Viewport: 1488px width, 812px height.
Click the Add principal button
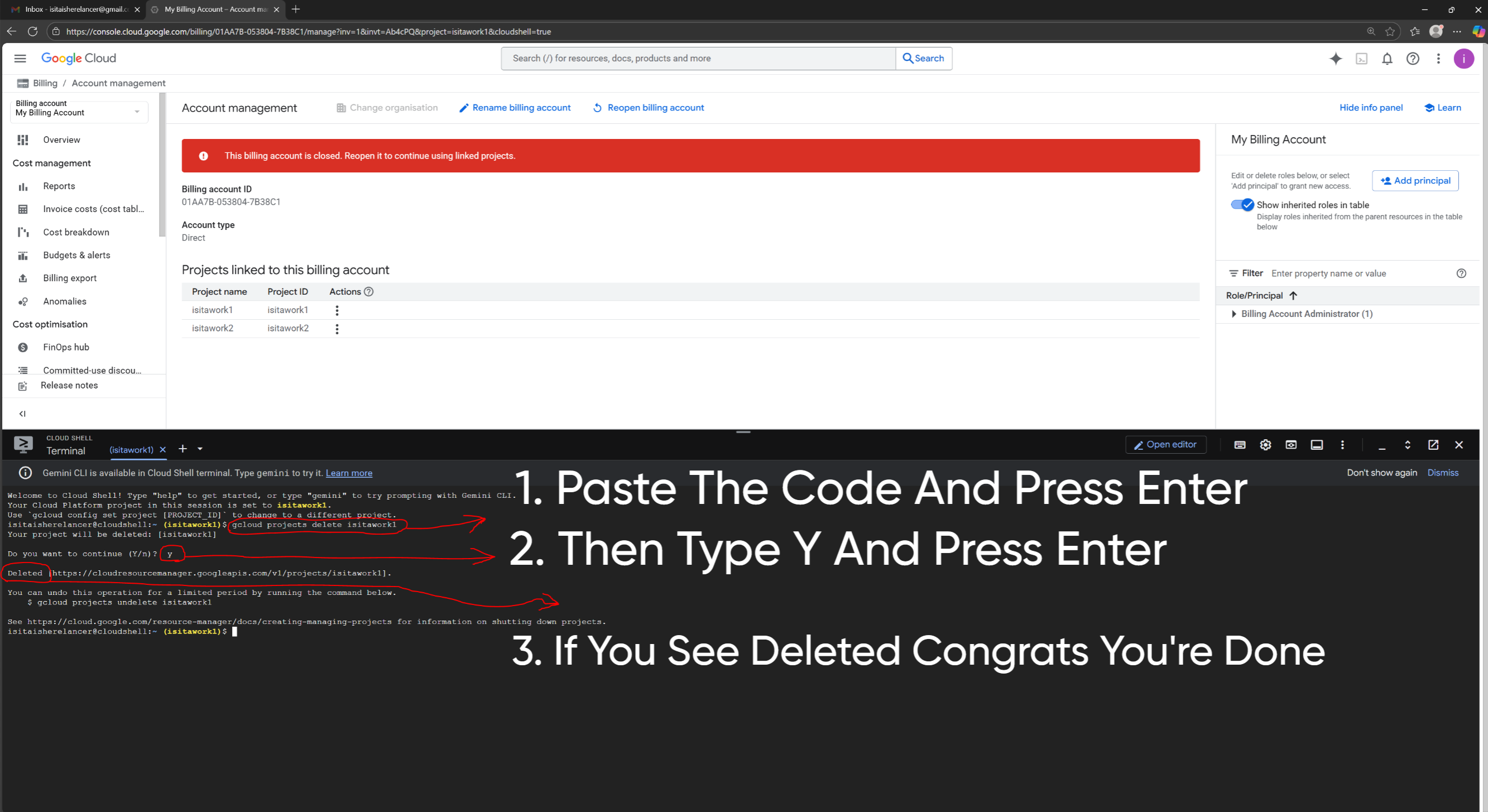1415,181
